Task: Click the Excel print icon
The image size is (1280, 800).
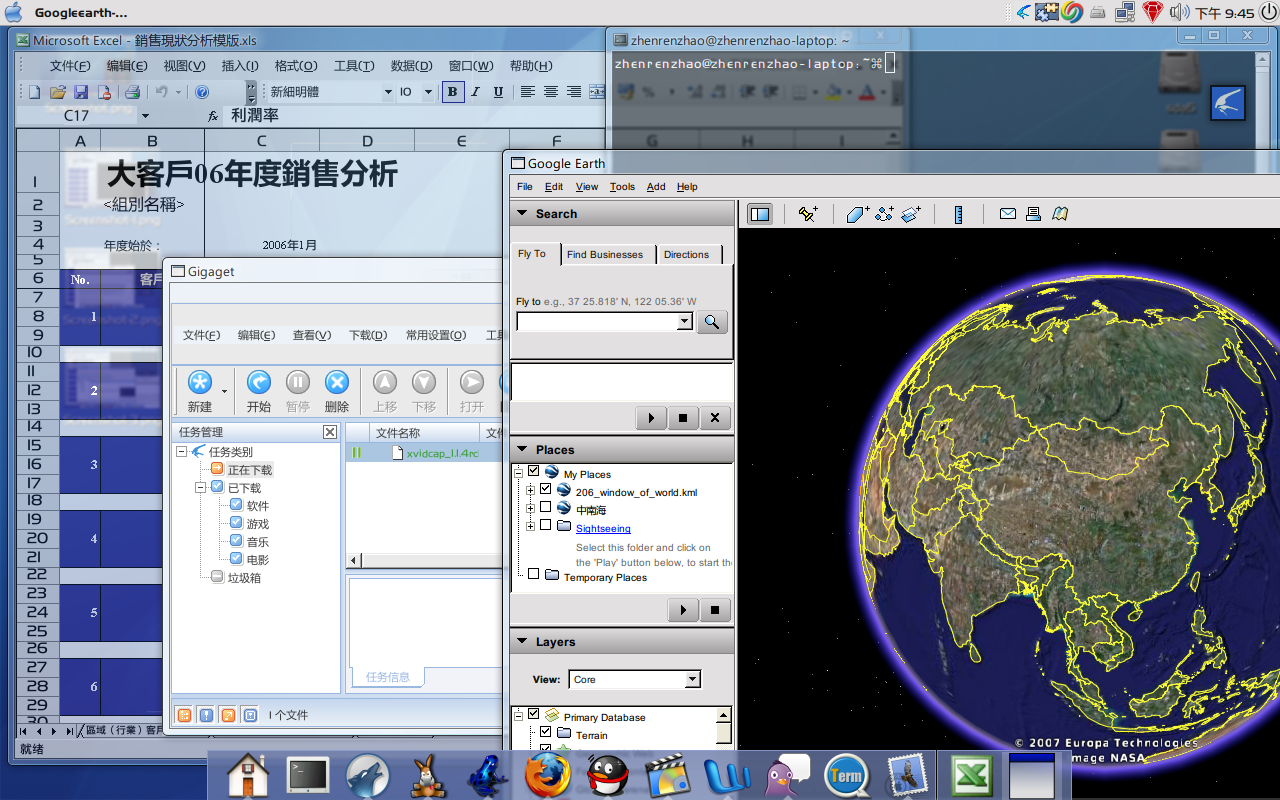Action: [x=132, y=92]
